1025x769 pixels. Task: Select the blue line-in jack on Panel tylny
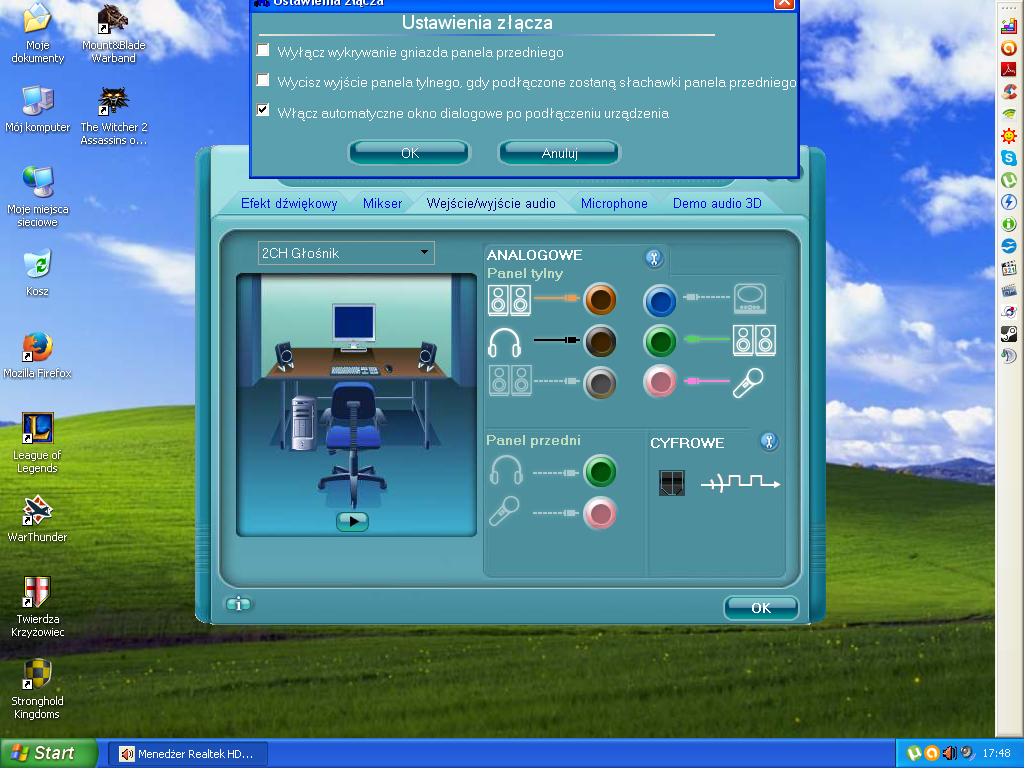coord(659,299)
